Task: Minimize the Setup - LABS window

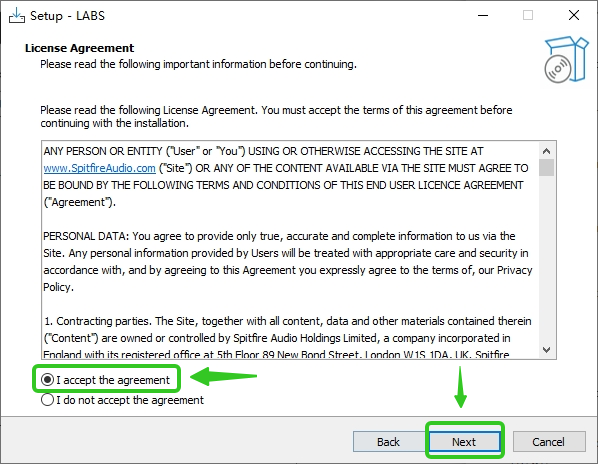Action: (x=483, y=16)
